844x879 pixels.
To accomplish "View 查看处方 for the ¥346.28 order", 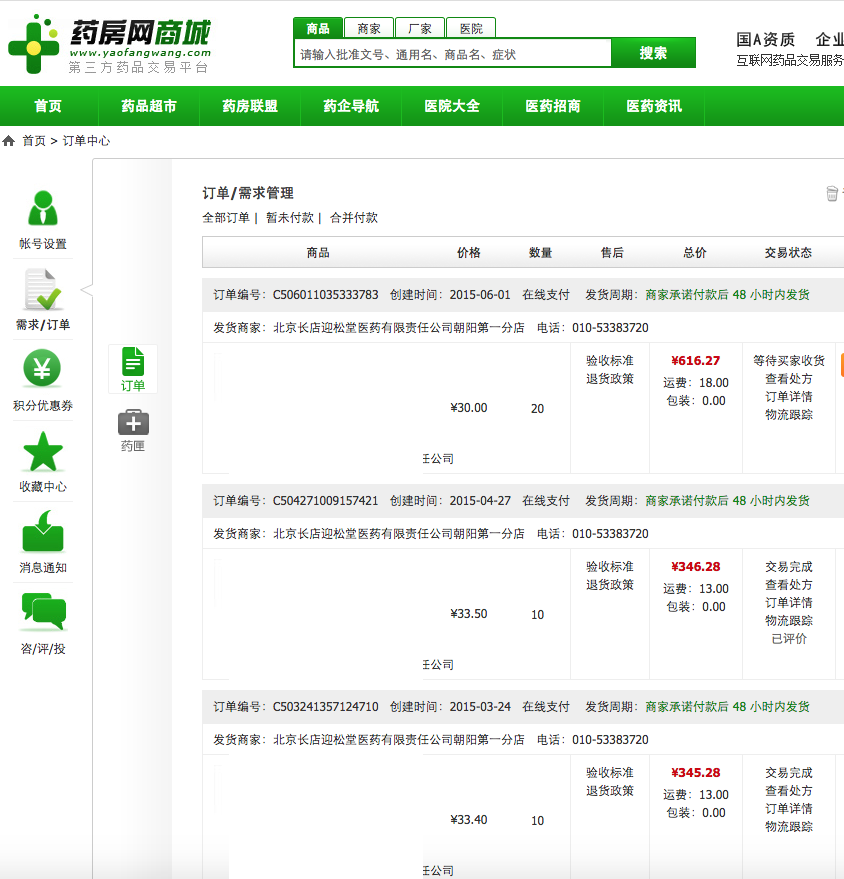I will coord(789,584).
